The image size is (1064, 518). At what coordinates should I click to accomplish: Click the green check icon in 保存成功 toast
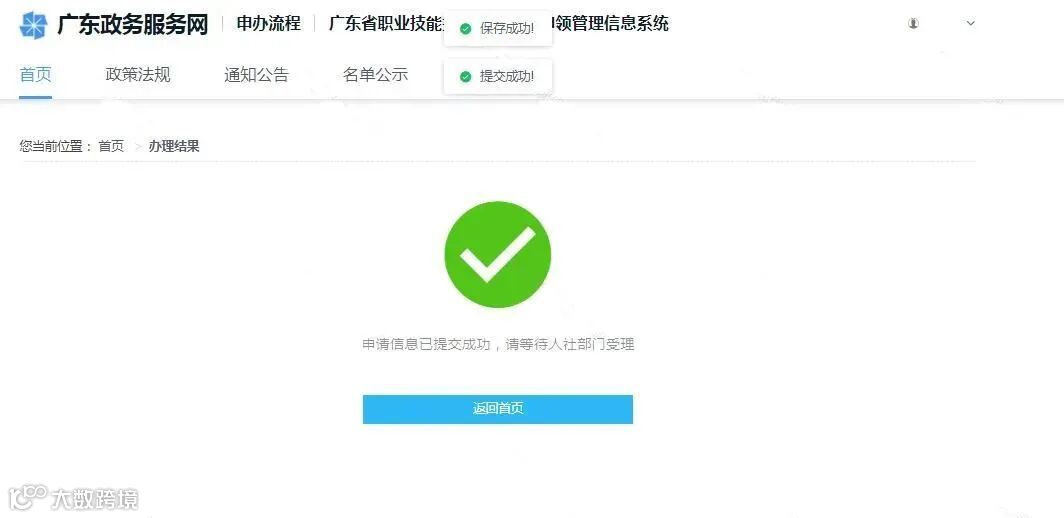[465, 29]
